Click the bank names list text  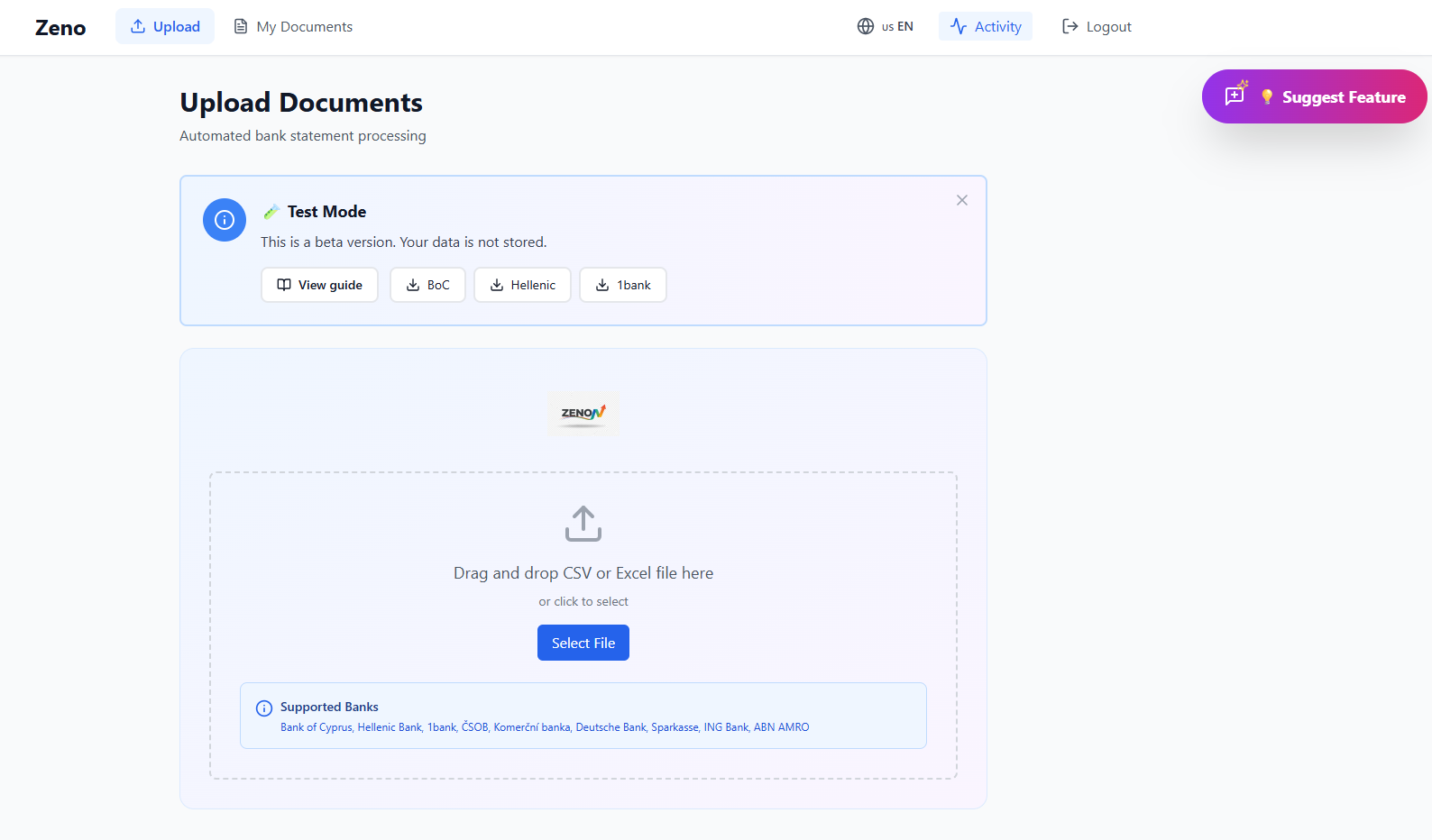tap(545, 727)
